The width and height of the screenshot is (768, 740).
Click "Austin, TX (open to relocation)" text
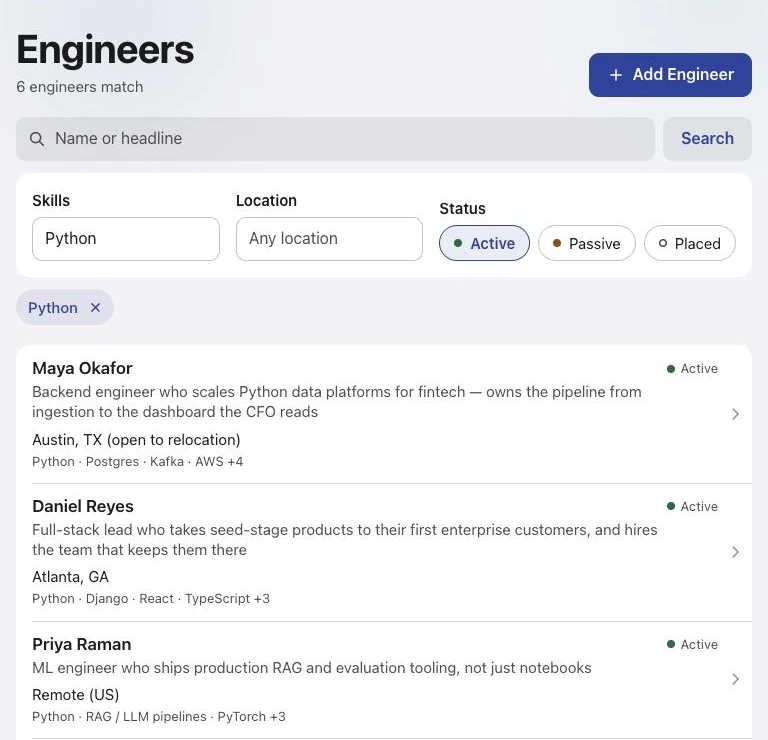136,440
